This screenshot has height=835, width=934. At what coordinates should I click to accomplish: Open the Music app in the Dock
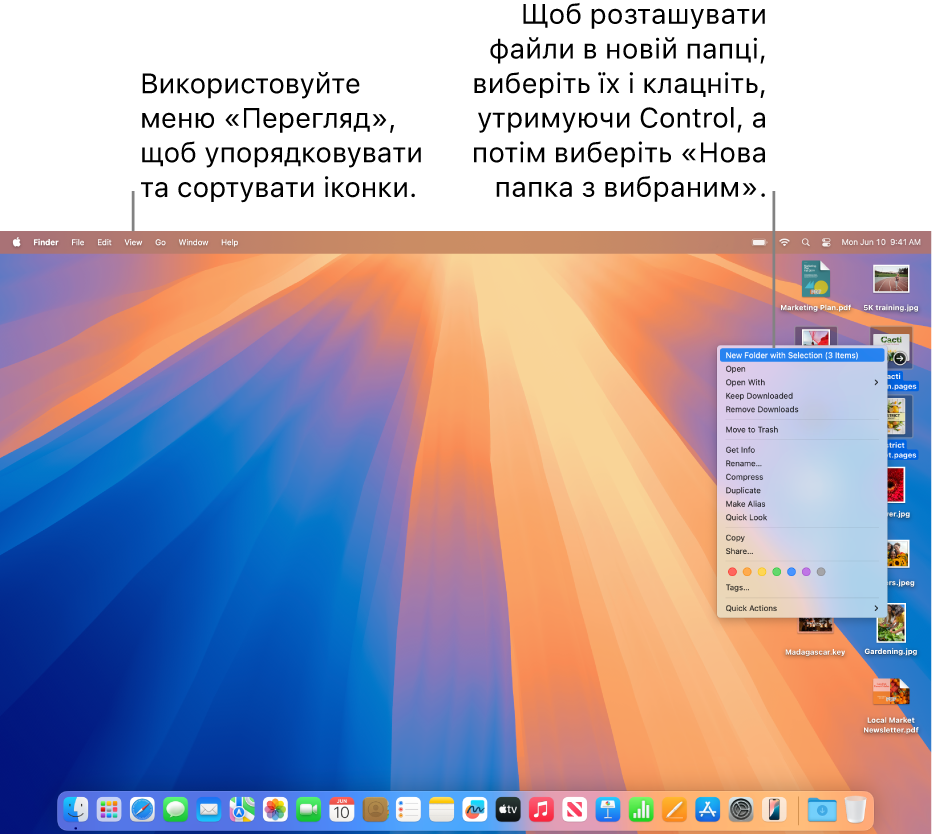point(541,810)
